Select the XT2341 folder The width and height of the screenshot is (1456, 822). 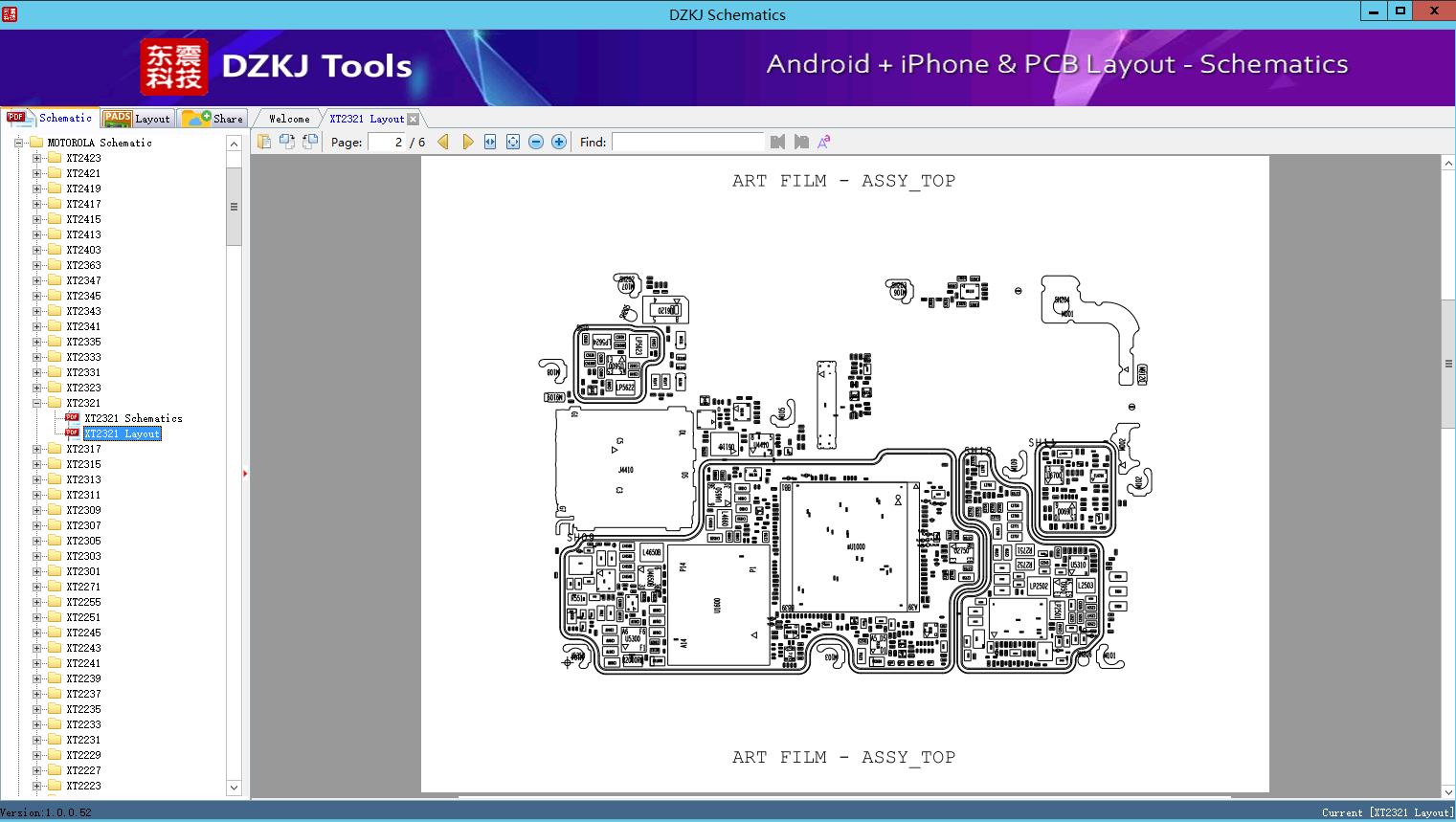coord(83,326)
